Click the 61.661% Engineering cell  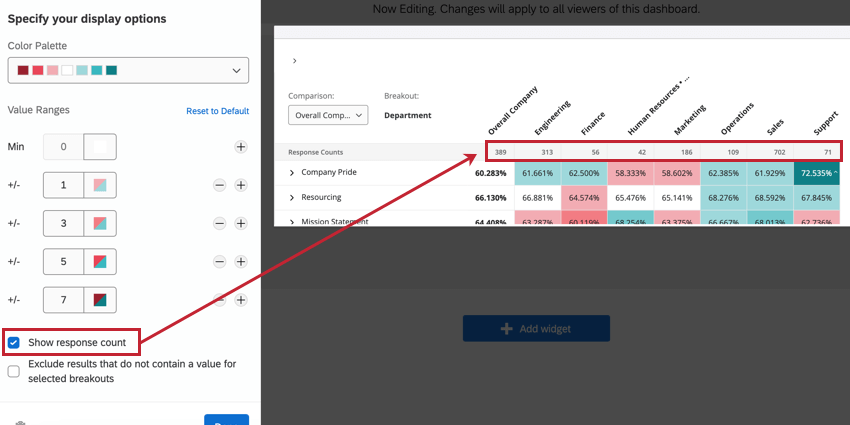[x=538, y=173]
